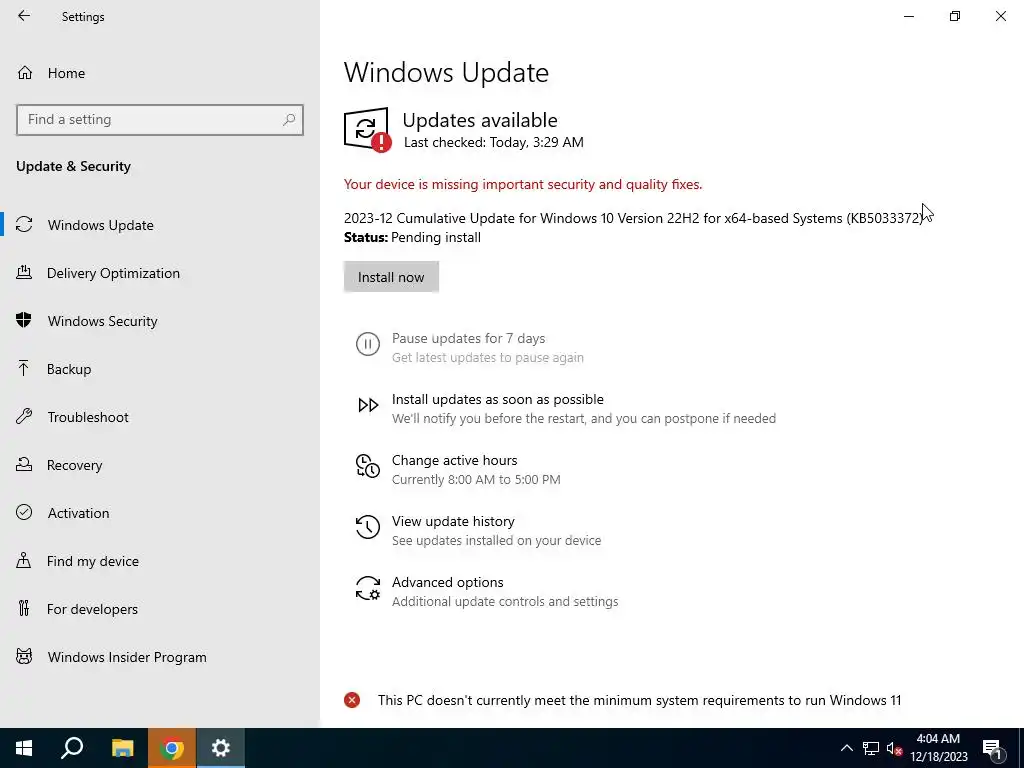Open taskbar search magnifier

coord(72,748)
